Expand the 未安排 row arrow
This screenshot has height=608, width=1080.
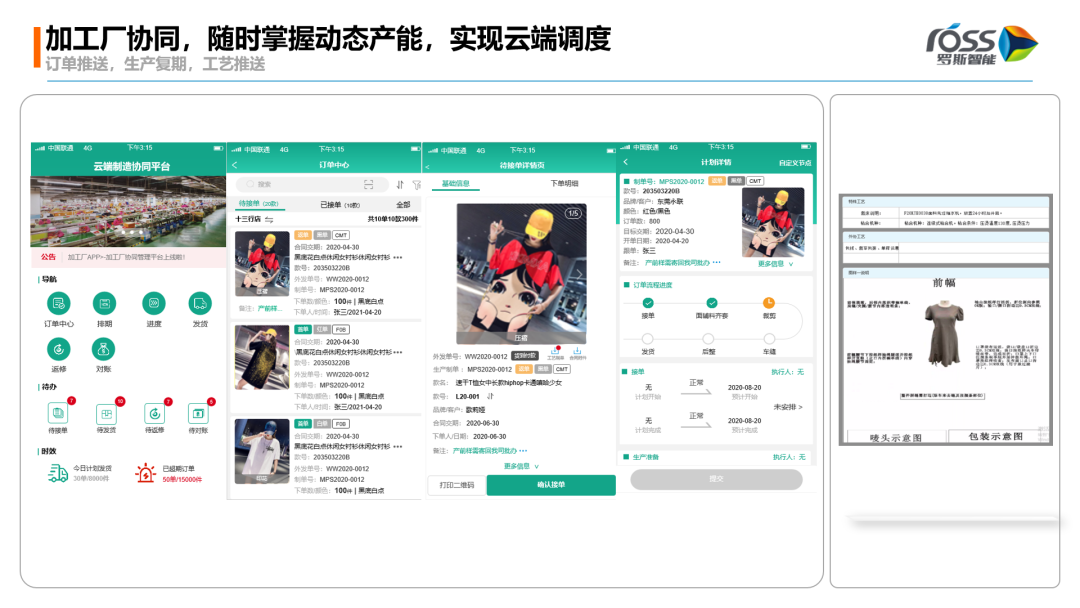[788, 407]
